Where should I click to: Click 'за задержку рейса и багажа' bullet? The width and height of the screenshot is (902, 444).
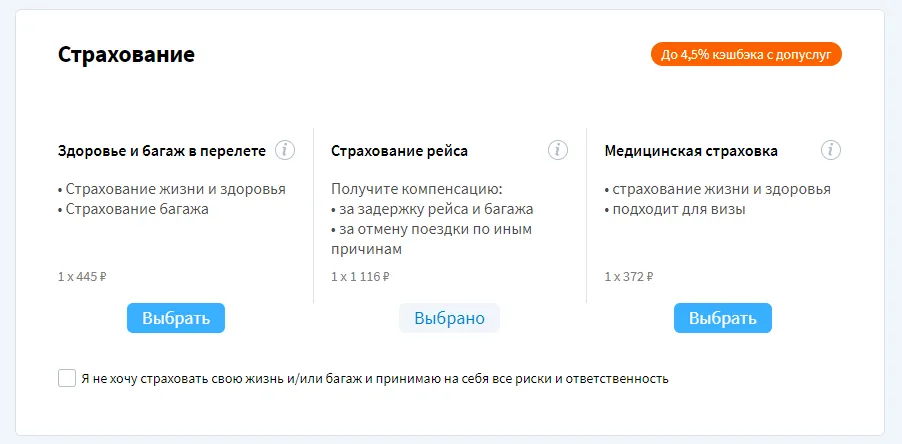point(435,209)
